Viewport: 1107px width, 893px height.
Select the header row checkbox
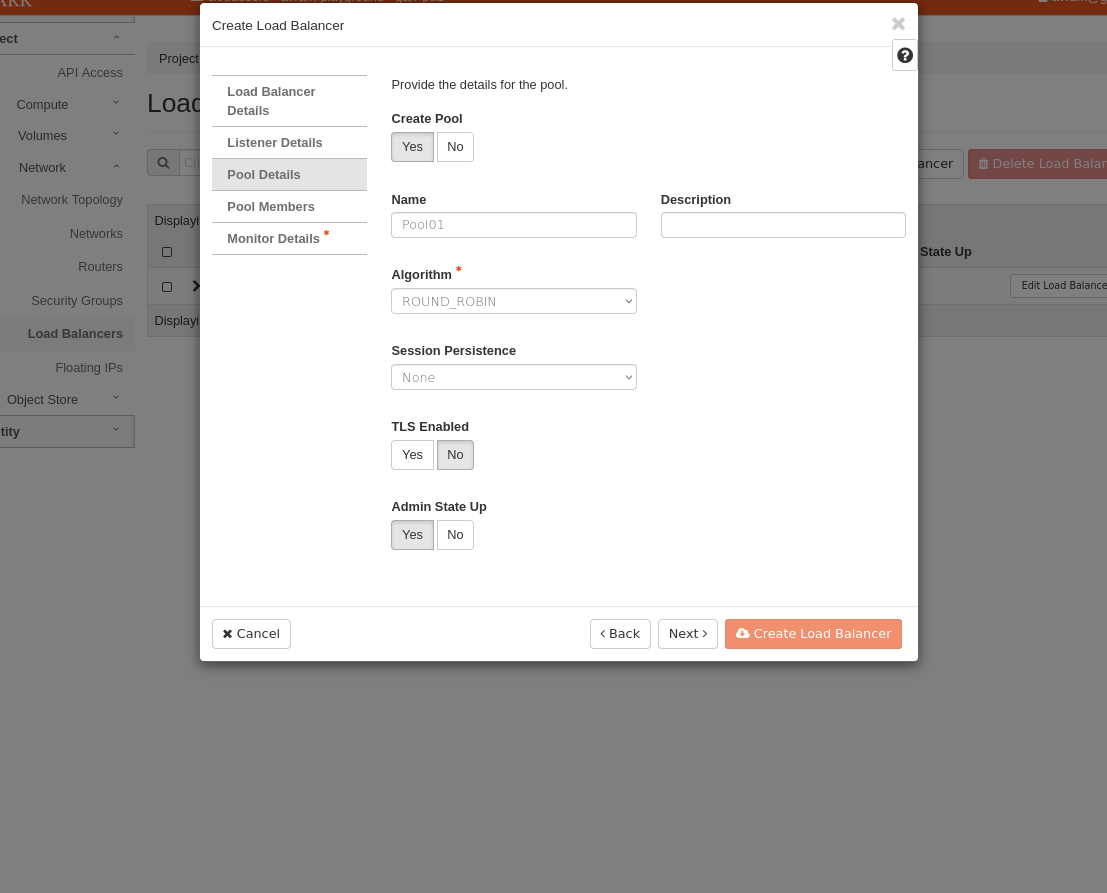tap(167, 252)
